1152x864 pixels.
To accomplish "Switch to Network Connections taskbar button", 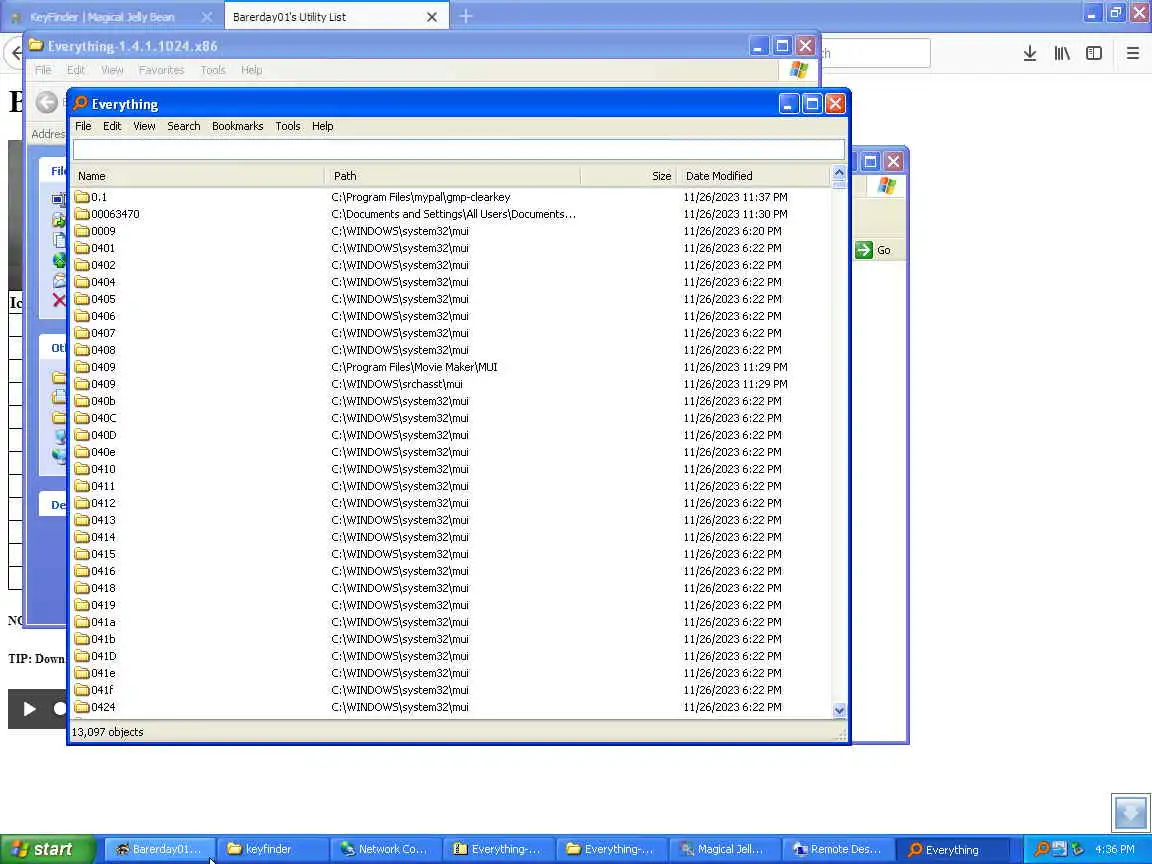I will tap(386, 849).
